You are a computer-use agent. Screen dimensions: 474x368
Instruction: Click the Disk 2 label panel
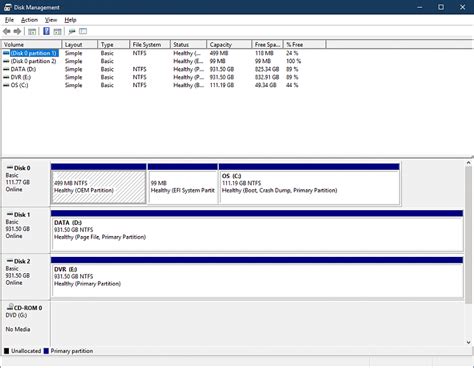(26, 277)
